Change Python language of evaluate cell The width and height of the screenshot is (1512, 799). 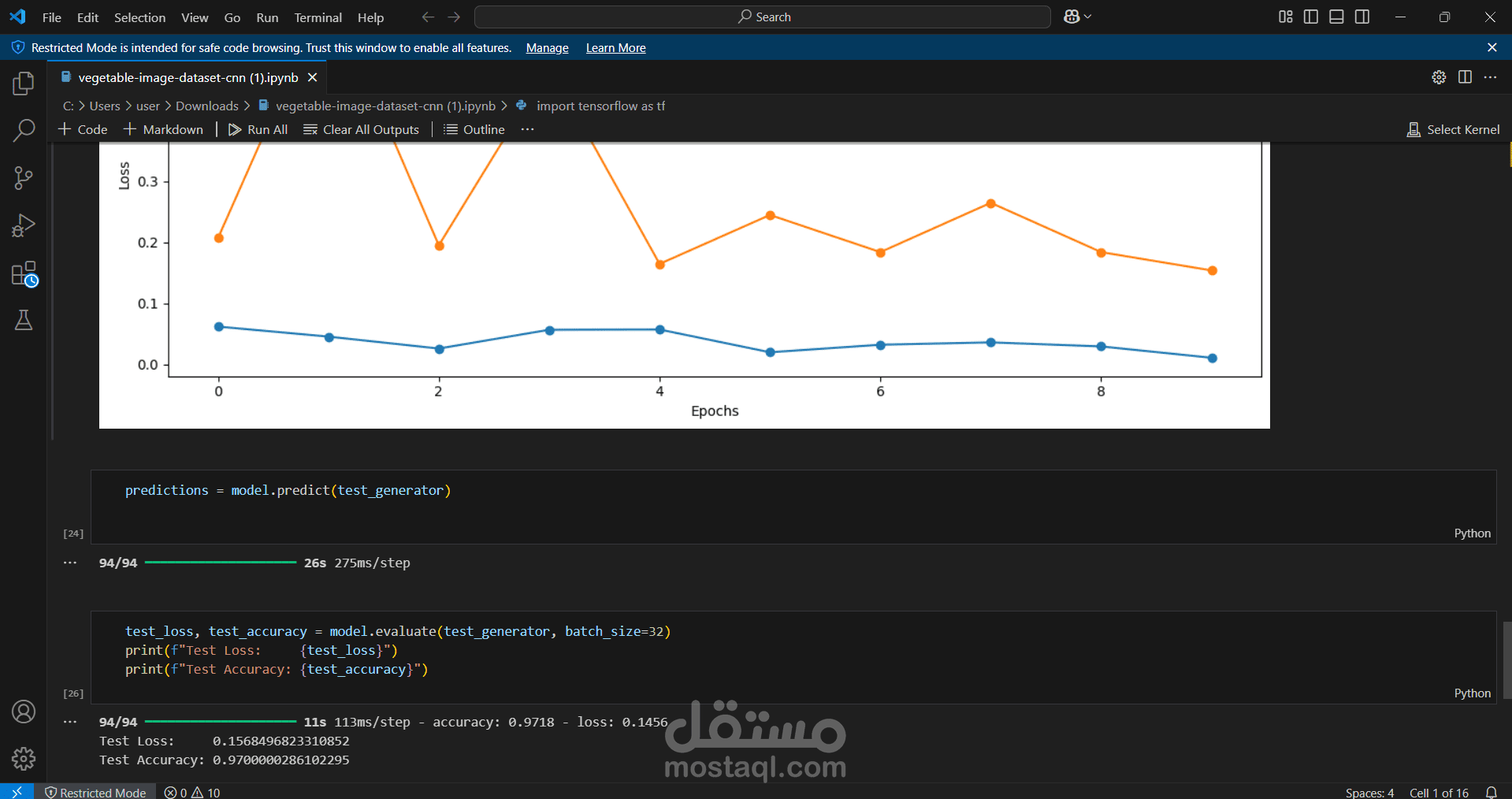click(1472, 693)
